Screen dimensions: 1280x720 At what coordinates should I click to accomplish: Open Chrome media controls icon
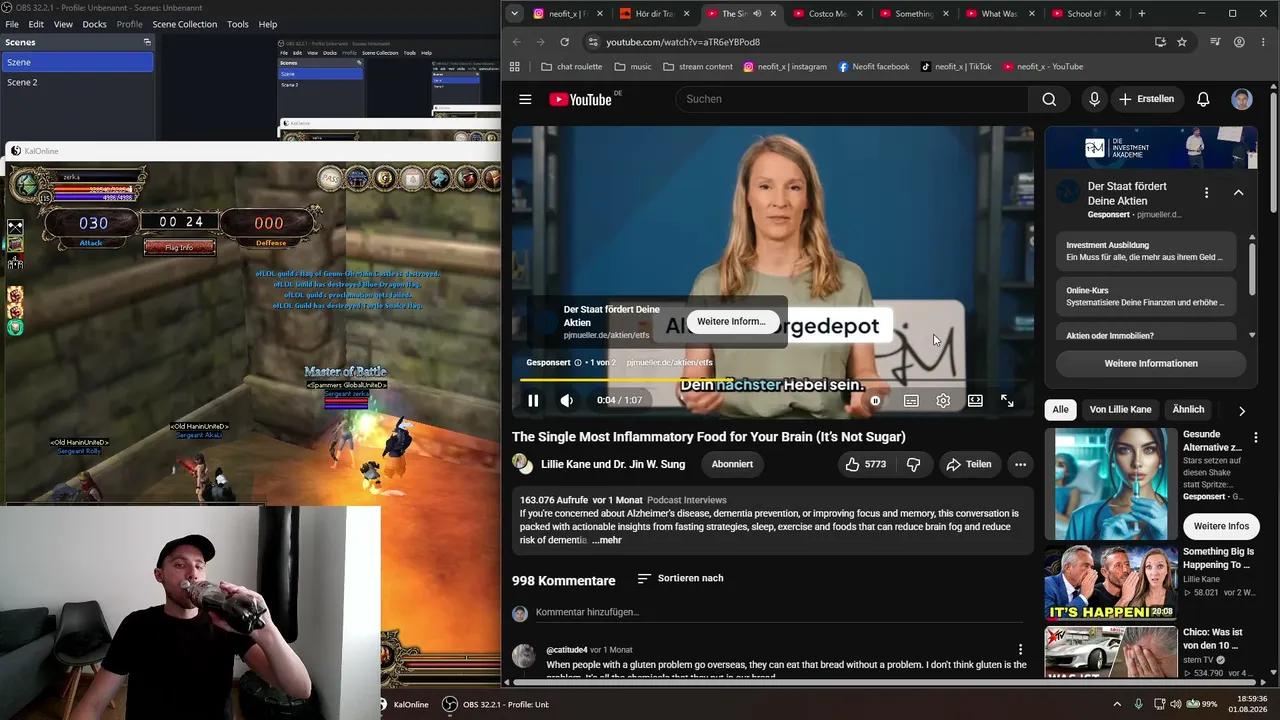[1215, 42]
